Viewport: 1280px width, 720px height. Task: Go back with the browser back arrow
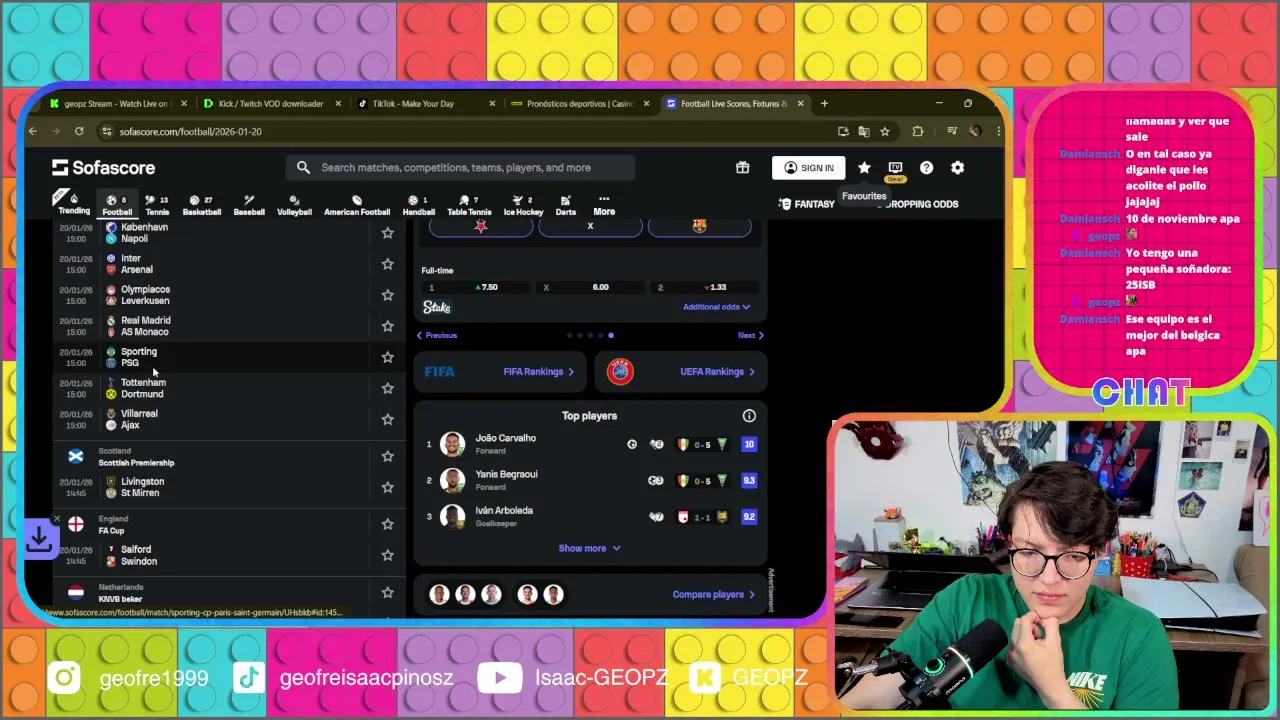[33, 131]
